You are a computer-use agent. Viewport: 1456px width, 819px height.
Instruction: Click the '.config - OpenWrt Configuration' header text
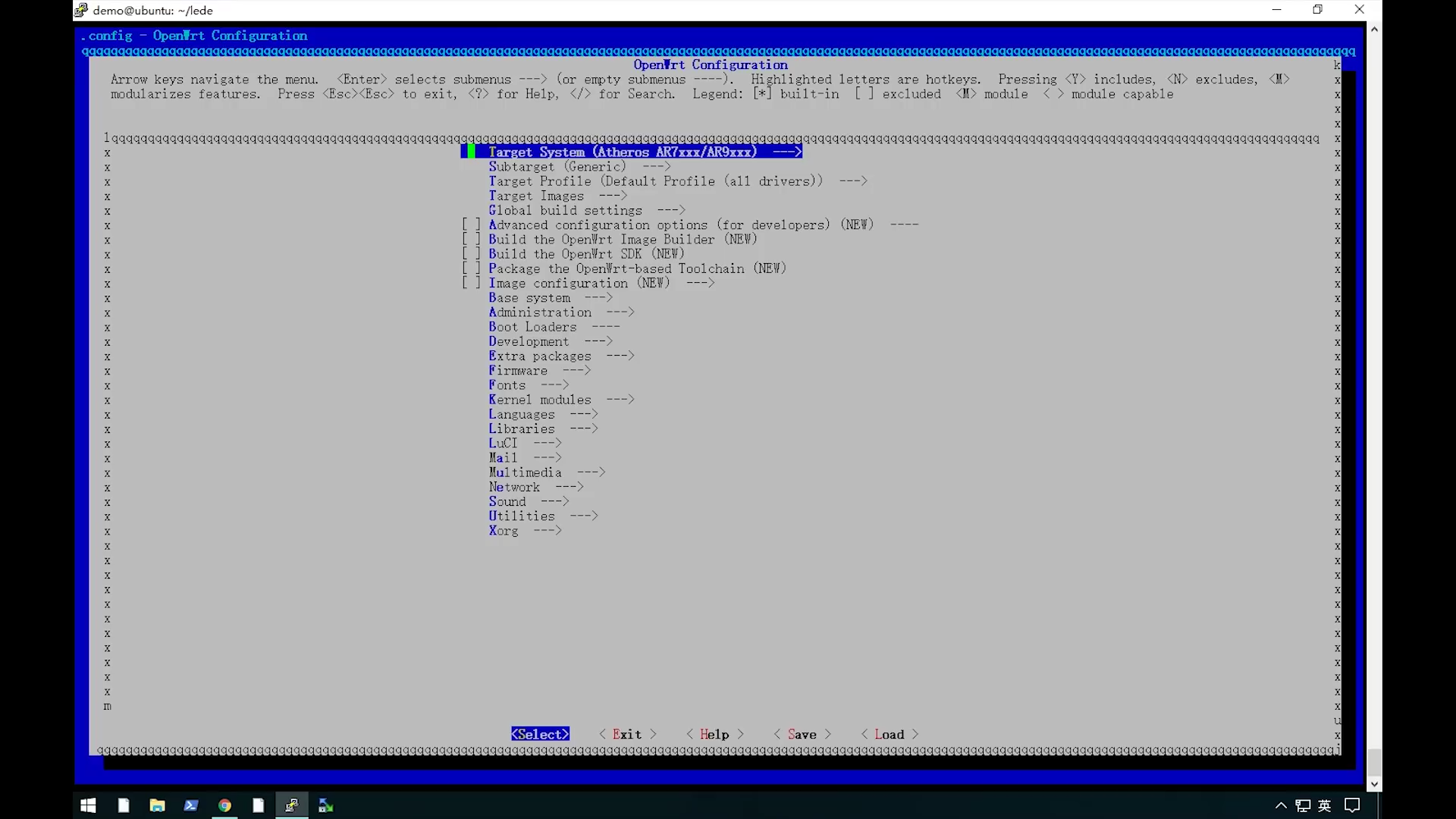click(194, 36)
